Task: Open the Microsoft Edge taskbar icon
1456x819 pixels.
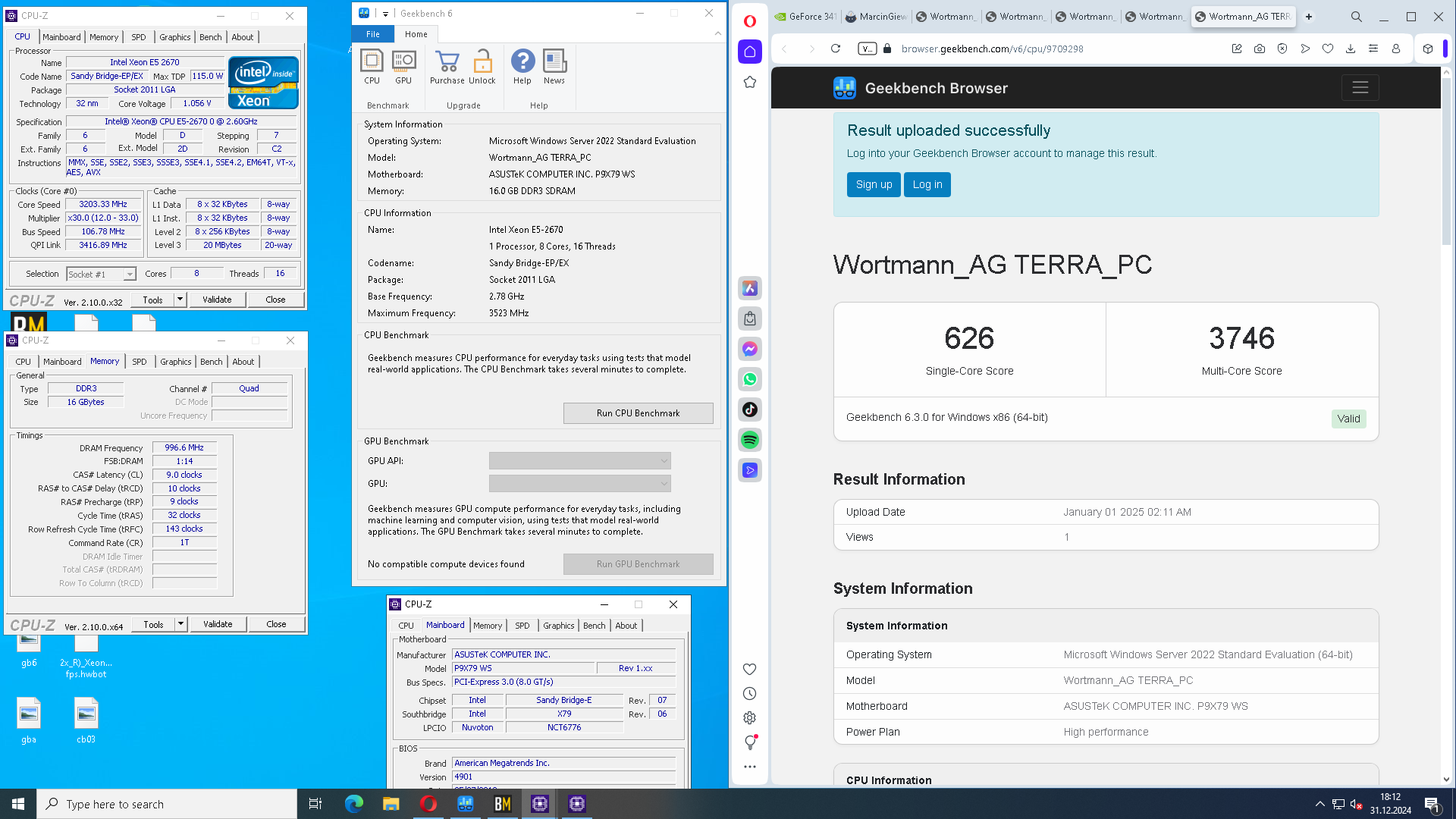Action: tap(354, 804)
